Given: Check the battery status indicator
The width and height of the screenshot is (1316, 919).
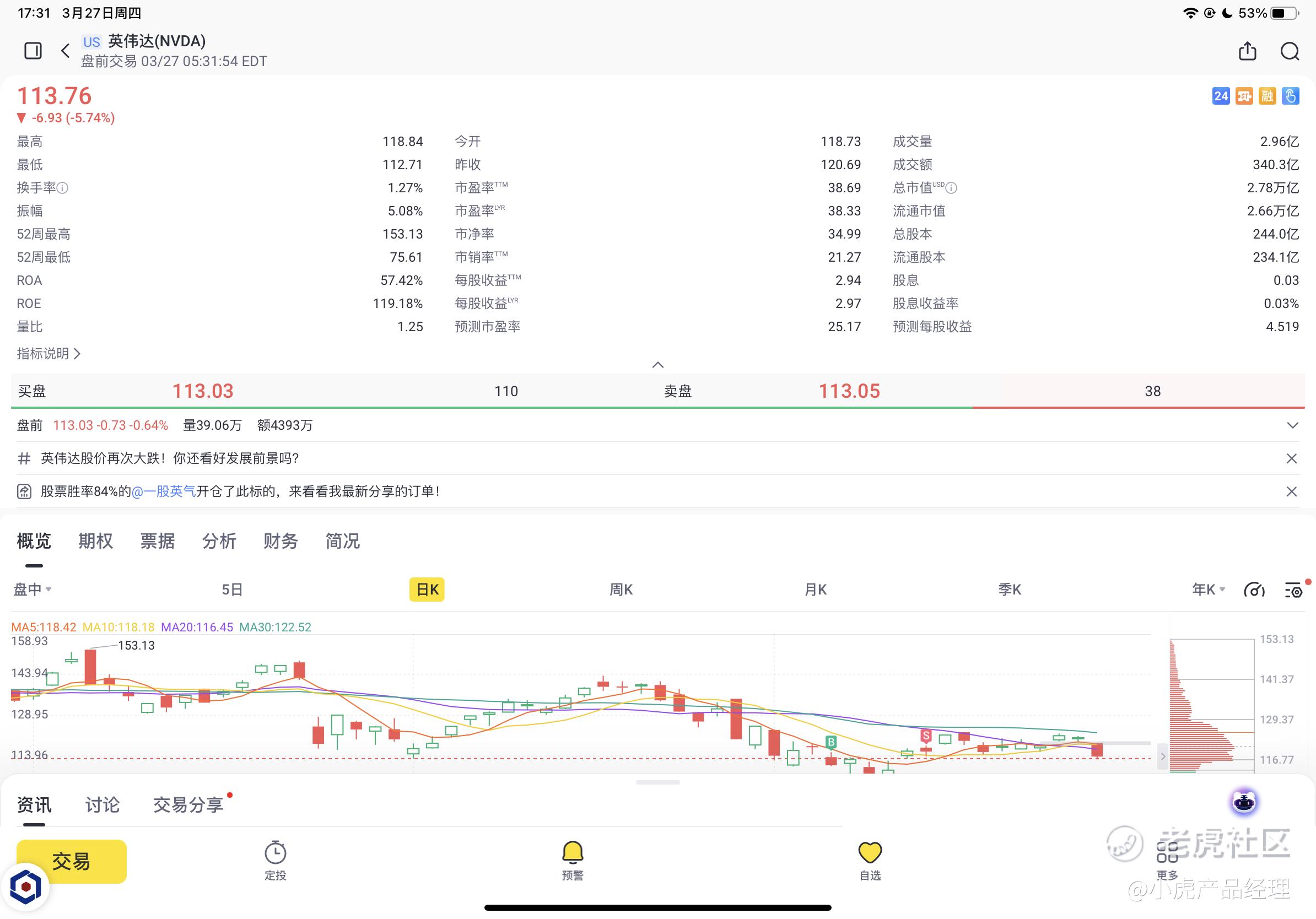Looking at the screenshot, I should tap(1285, 13).
